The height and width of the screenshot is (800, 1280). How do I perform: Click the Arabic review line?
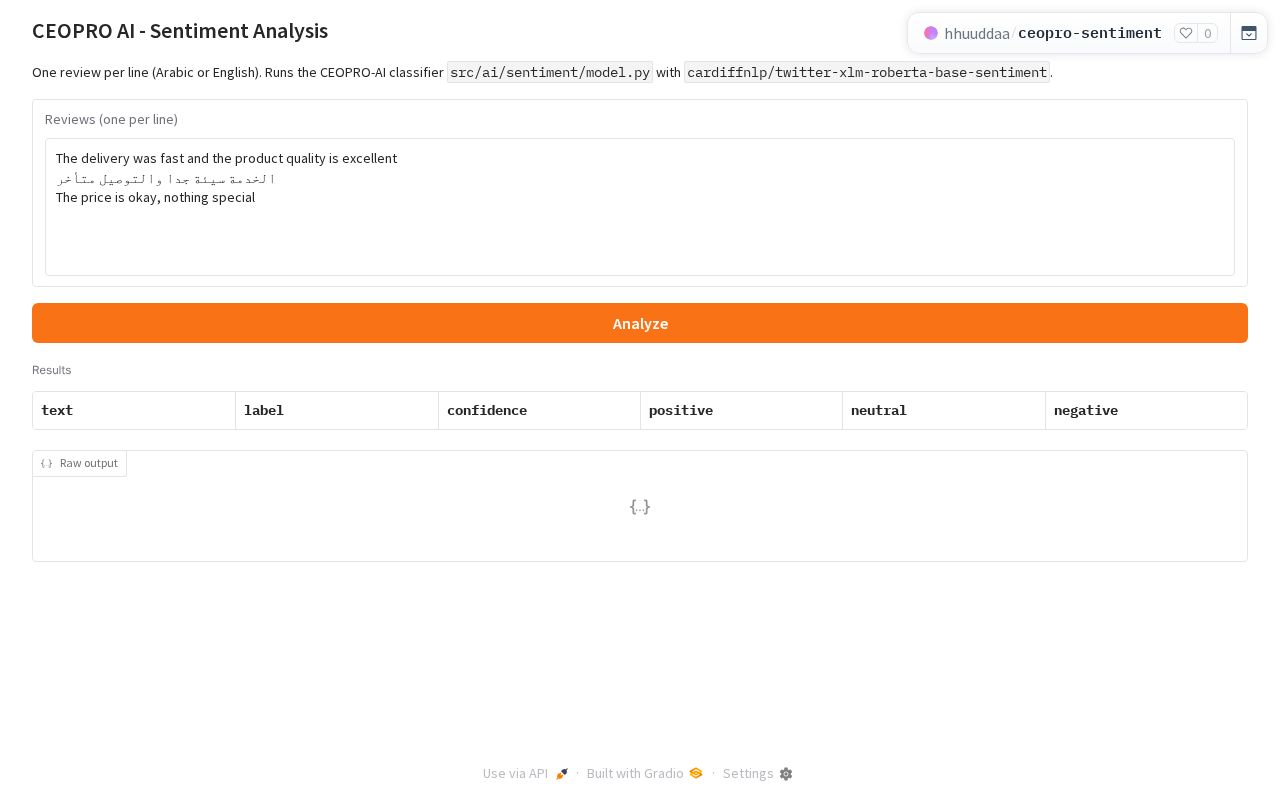point(166,179)
